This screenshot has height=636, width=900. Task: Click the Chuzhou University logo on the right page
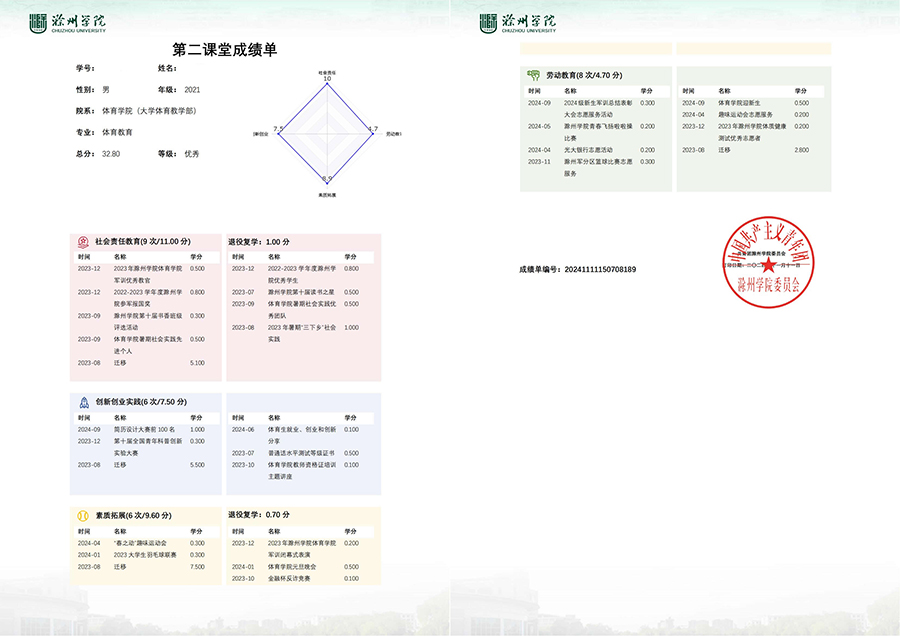click(x=518, y=24)
